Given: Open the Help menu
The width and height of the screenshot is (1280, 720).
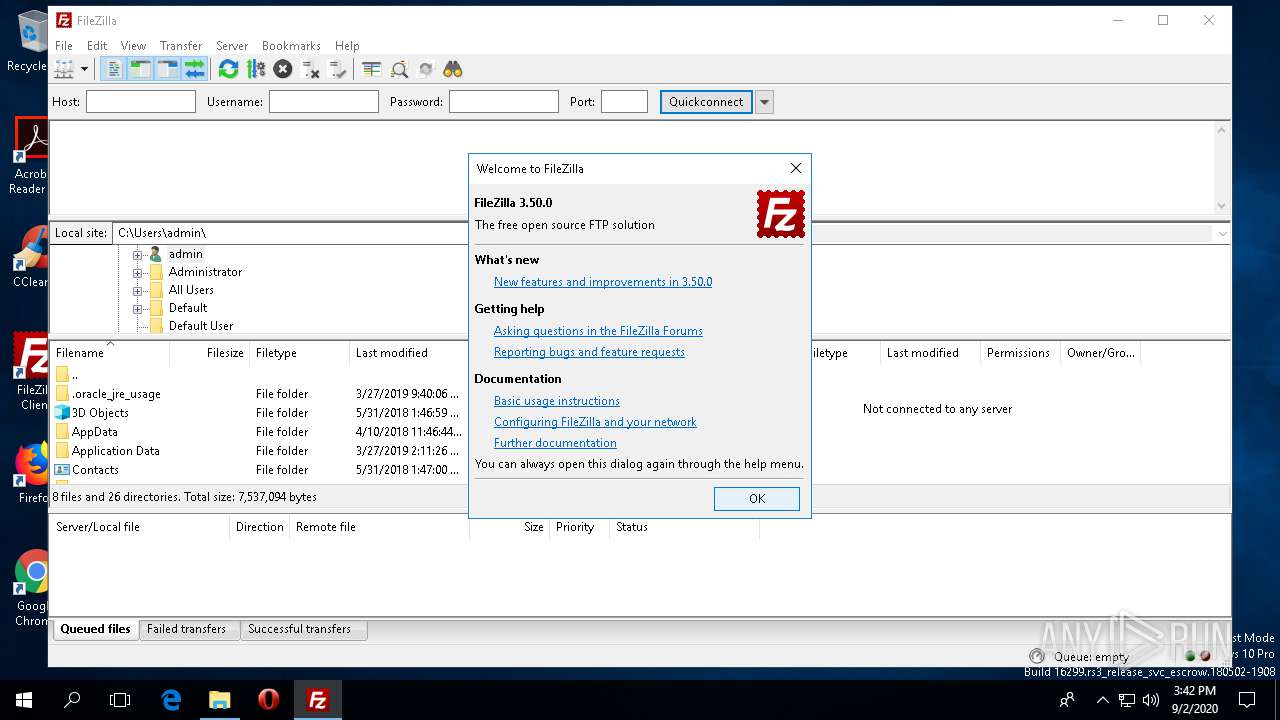Looking at the screenshot, I should 347,46.
